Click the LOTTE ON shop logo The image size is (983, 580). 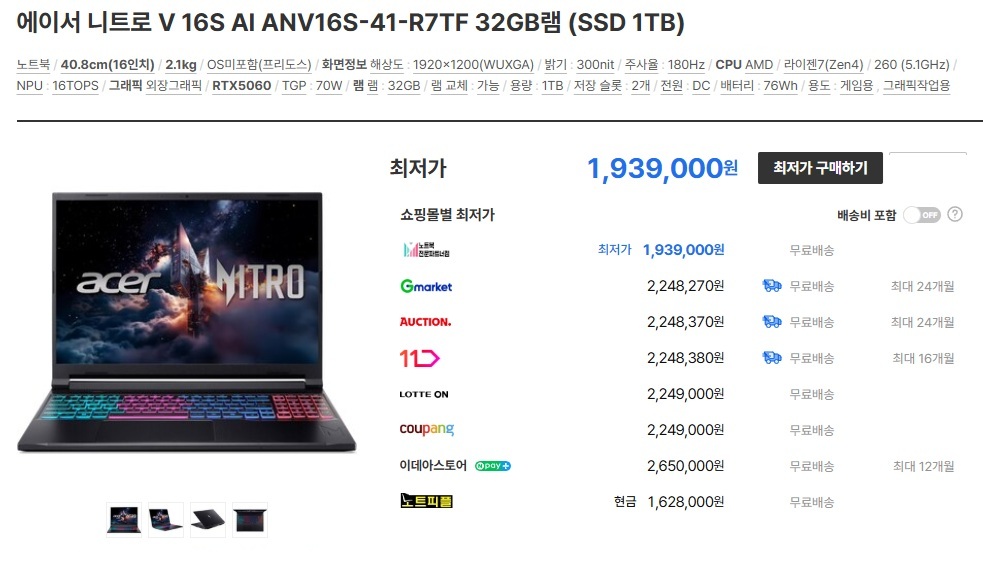click(424, 394)
